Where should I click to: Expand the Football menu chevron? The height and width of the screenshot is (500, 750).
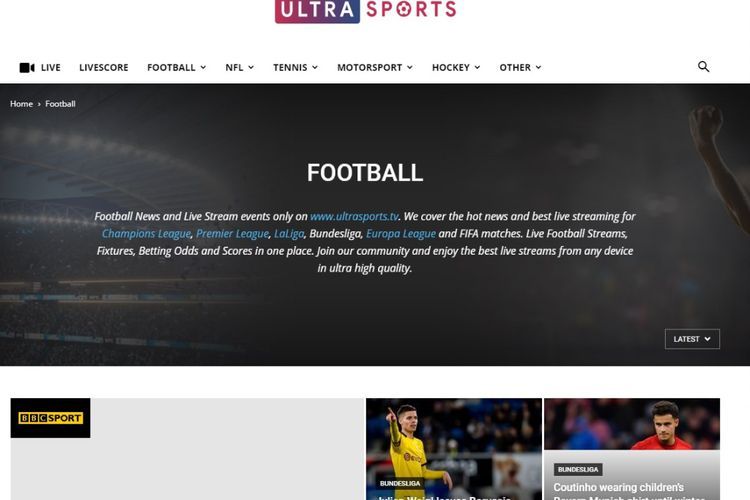[203, 67]
